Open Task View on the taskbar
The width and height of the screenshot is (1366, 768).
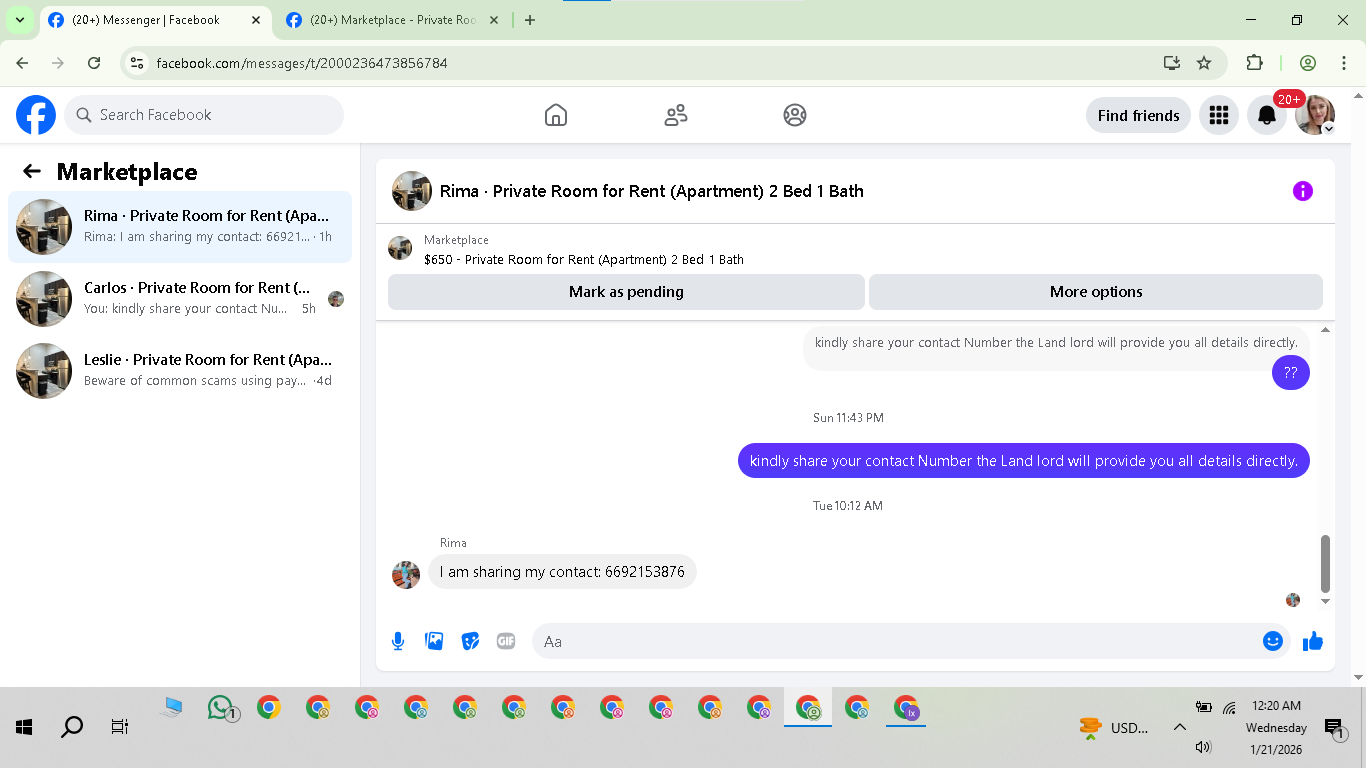tap(120, 727)
